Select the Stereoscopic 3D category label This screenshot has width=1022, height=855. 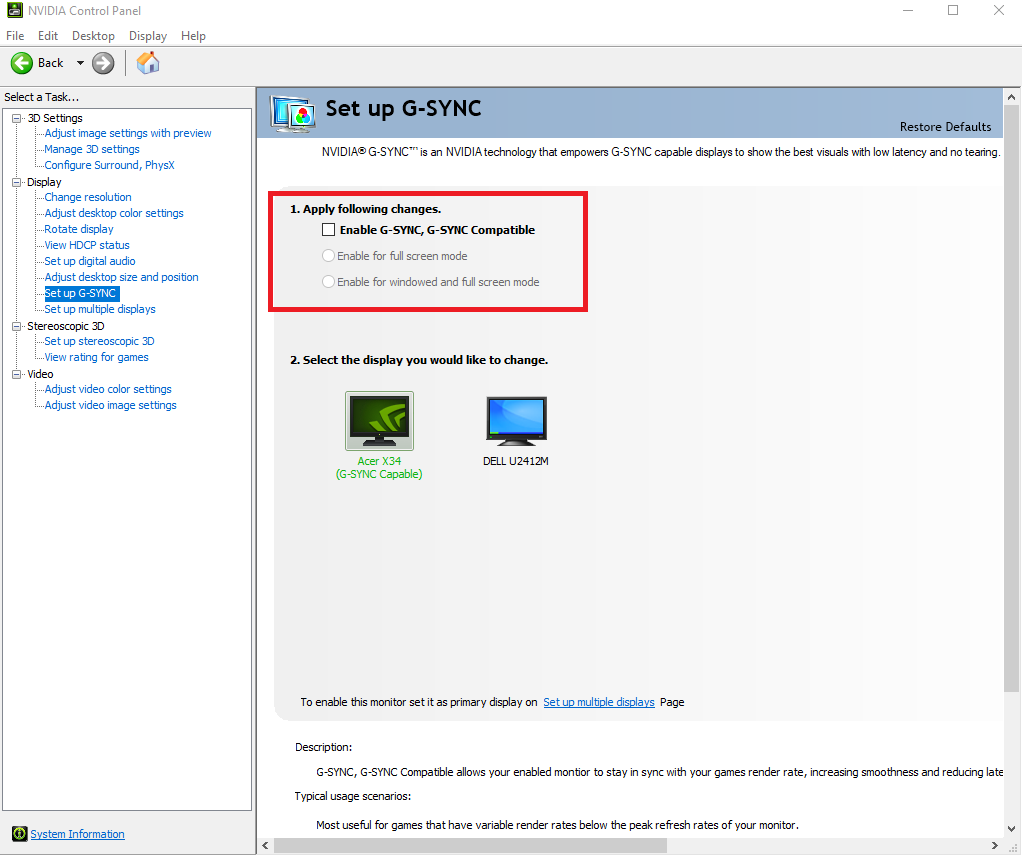tap(66, 326)
